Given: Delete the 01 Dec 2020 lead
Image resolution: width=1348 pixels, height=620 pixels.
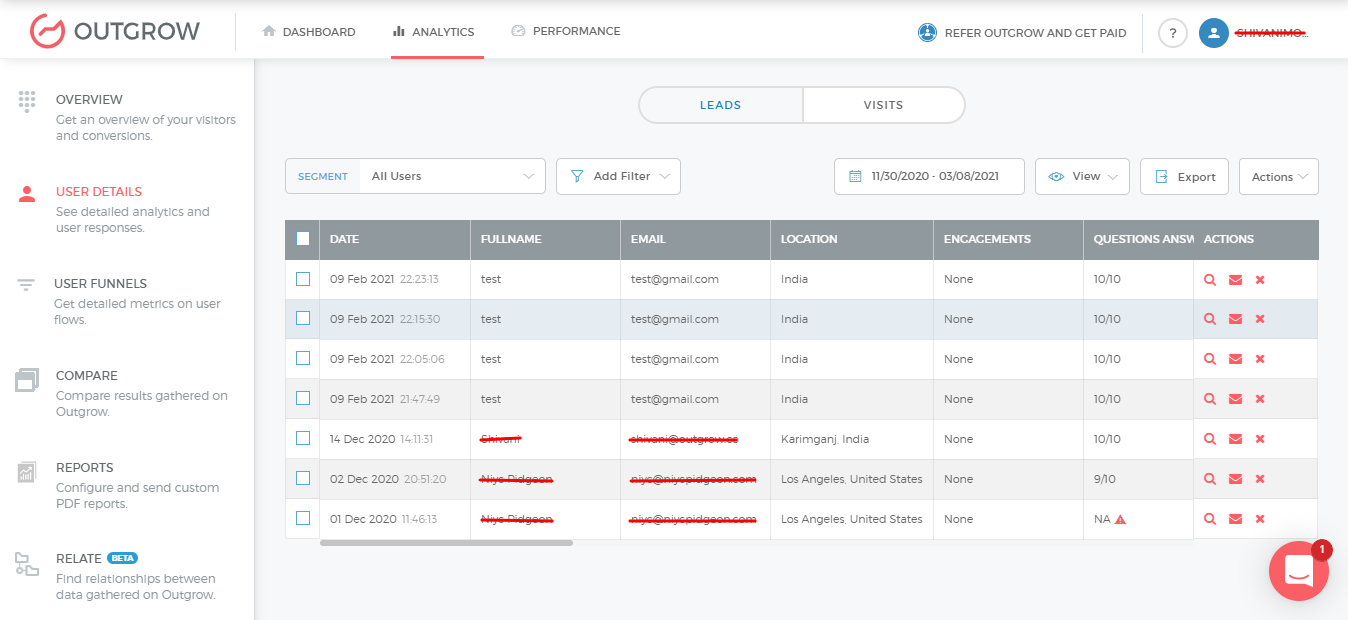Looking at the screenshot, I should 1260,519.
